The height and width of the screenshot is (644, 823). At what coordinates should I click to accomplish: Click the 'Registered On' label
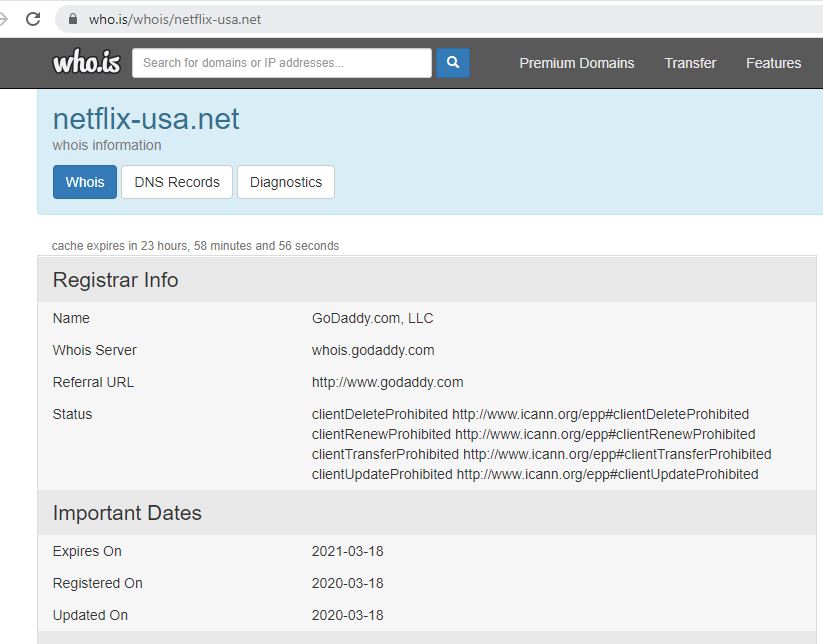[x=98, y=583]
